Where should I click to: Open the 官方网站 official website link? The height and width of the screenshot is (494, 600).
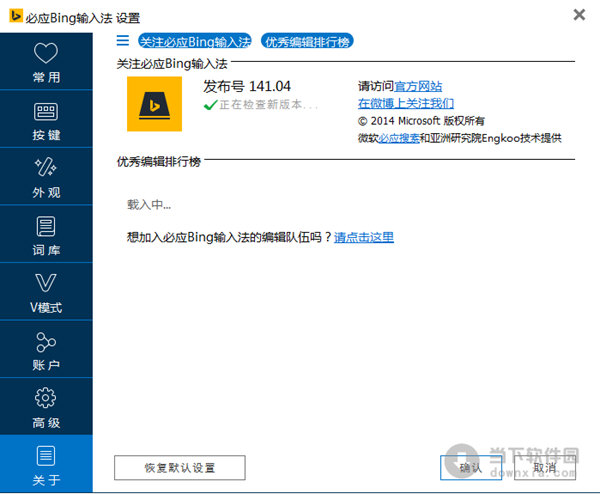pyautogui.click(x=418, y=86)
